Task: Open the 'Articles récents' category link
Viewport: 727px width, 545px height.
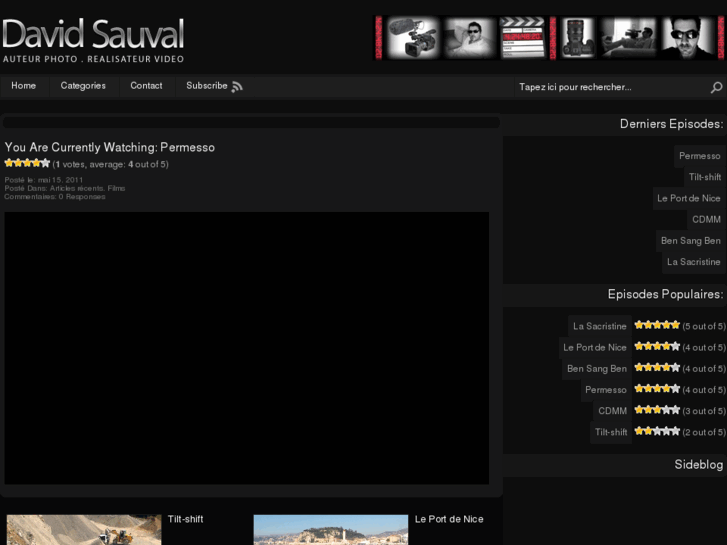Action: coord(77,188)
